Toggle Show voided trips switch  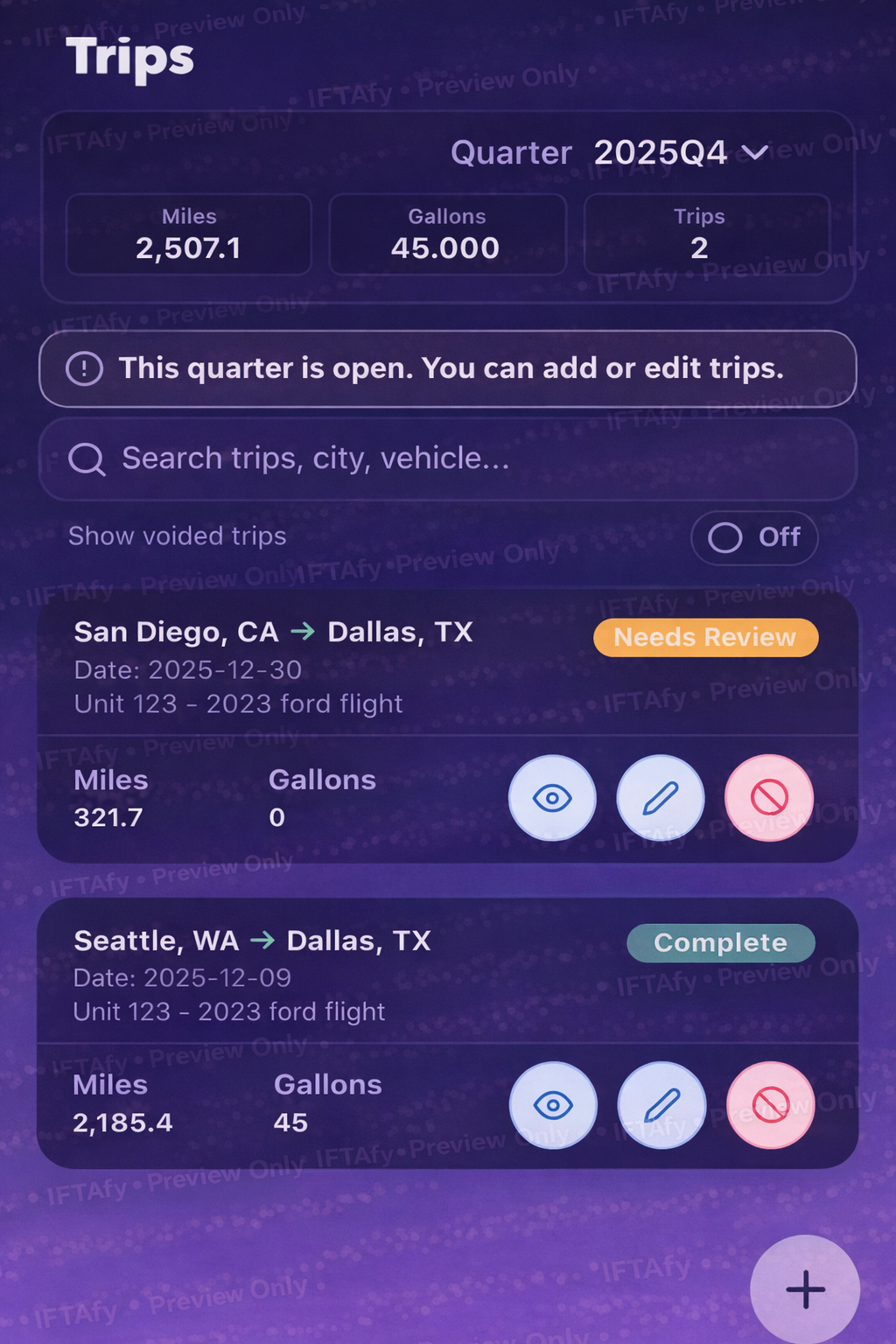point(754,537)
